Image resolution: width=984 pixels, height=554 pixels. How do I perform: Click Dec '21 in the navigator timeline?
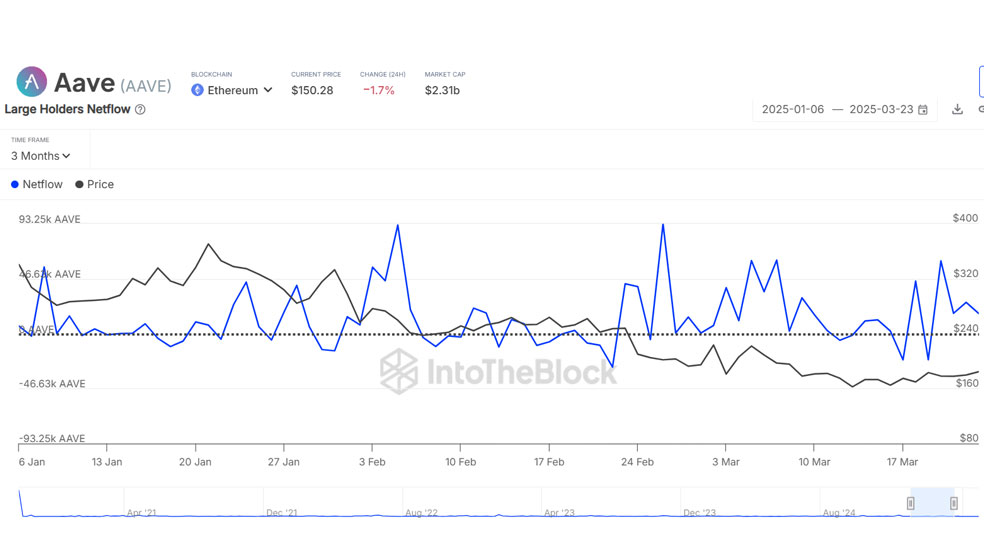pos(281,513)
